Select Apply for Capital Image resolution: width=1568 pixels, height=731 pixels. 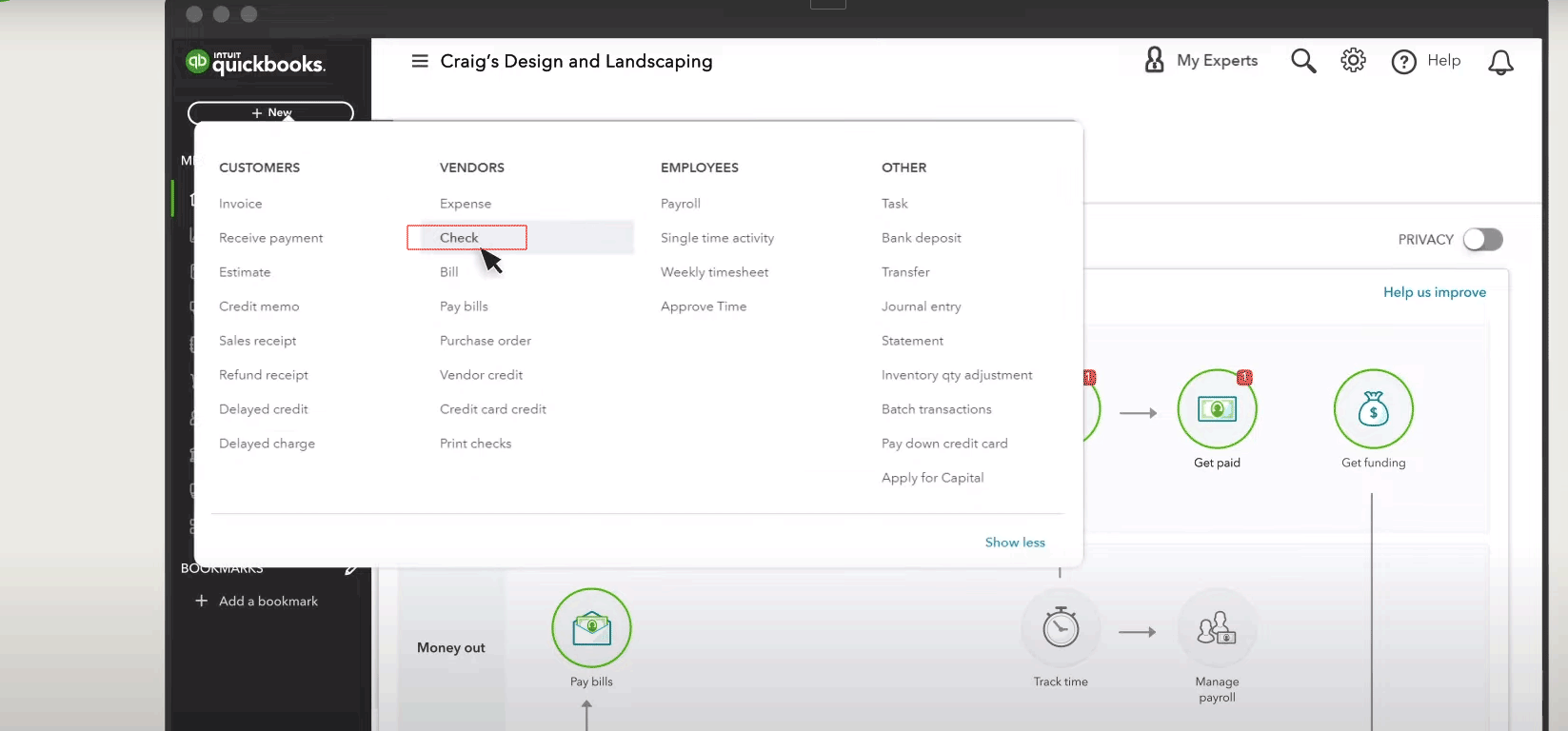[x=933, y=478]
